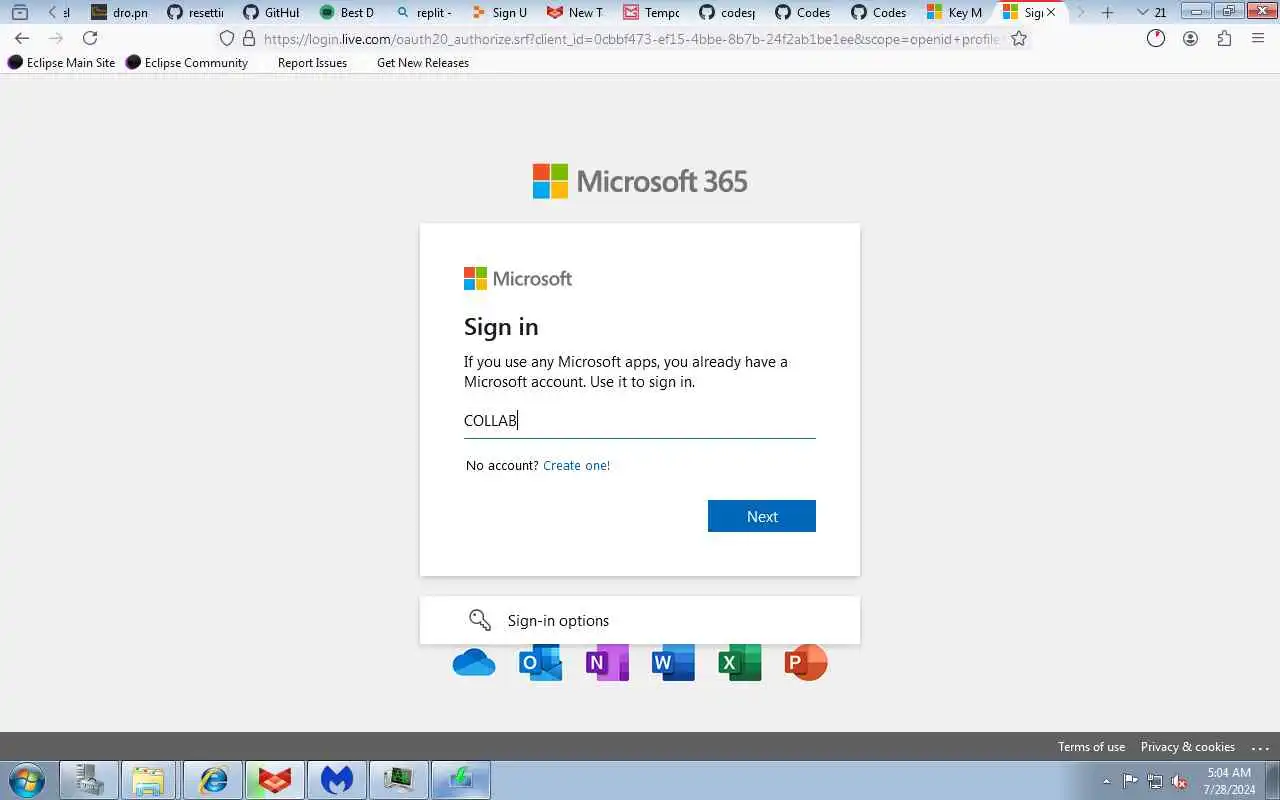1280x800 pixels.
Task: Open the Eclipse Main Site bookmark
Action: pyautogui.click(x=62, y=62)
